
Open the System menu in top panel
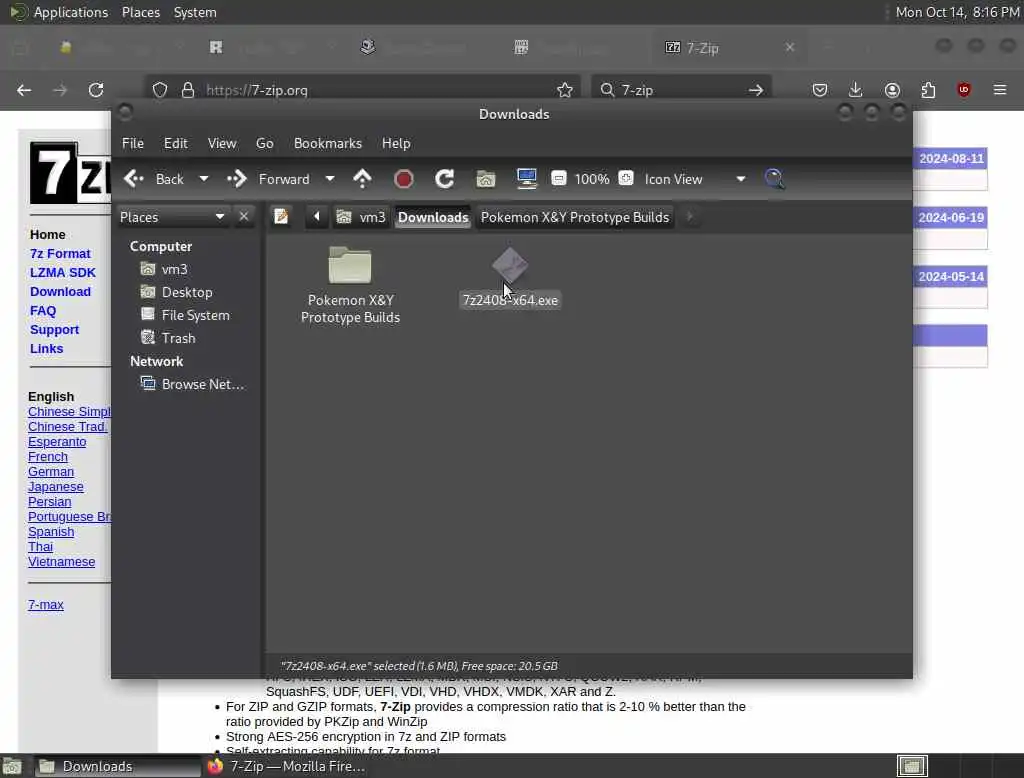pyautogui.click(x=195, y=12)
